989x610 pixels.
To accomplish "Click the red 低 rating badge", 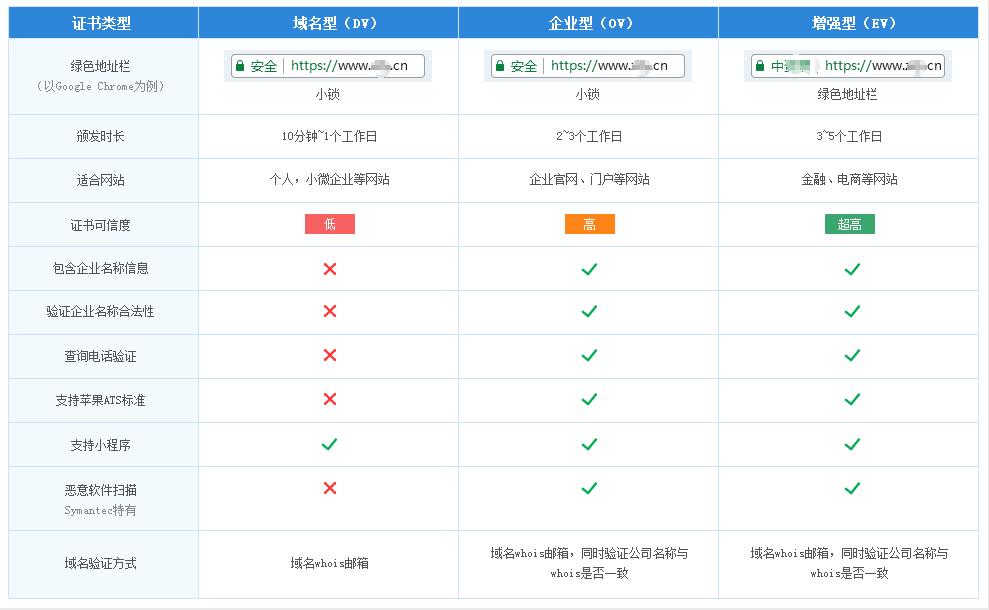I will [x=329, y=224].
